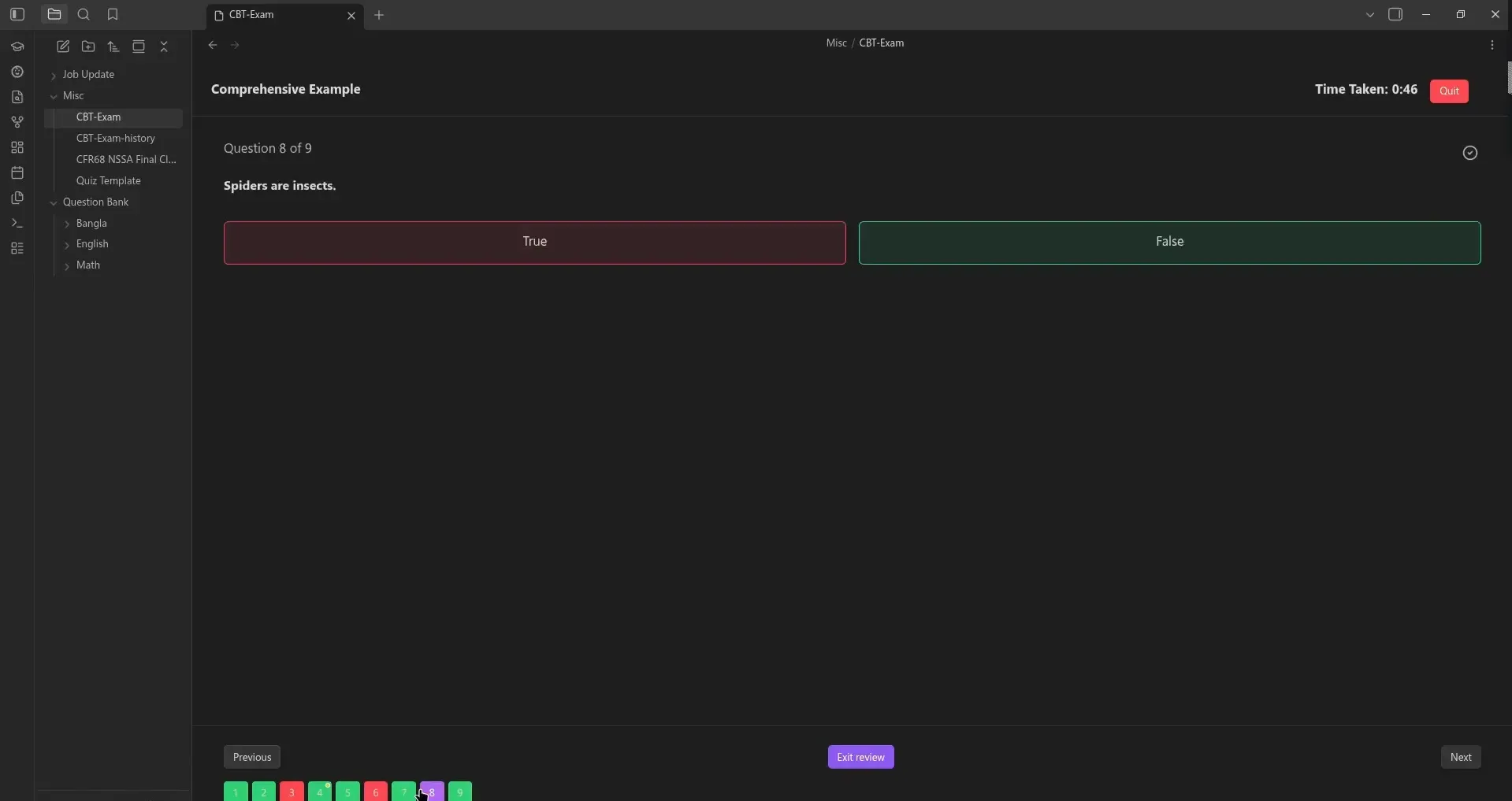Click the four-squares canvas ribbon icon
The width and height of the screenshot is (1512, 801).
(x=17, y=148)
